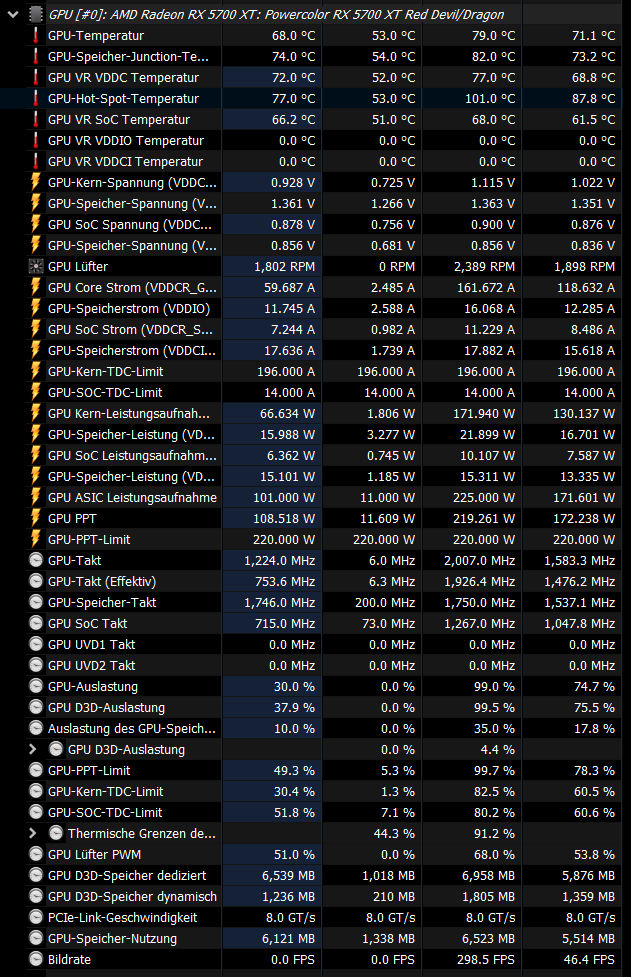
Task: Select the GPU-Temperatur sensor row
Action: [x=324, y=36]
